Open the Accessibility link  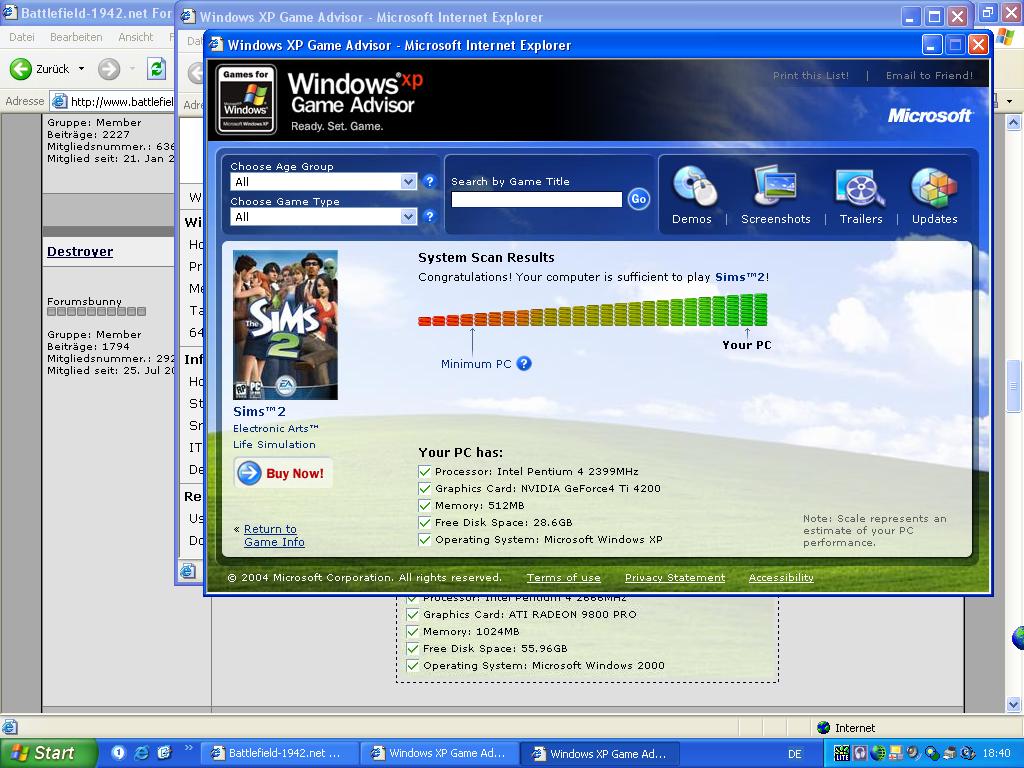(781, 577)
